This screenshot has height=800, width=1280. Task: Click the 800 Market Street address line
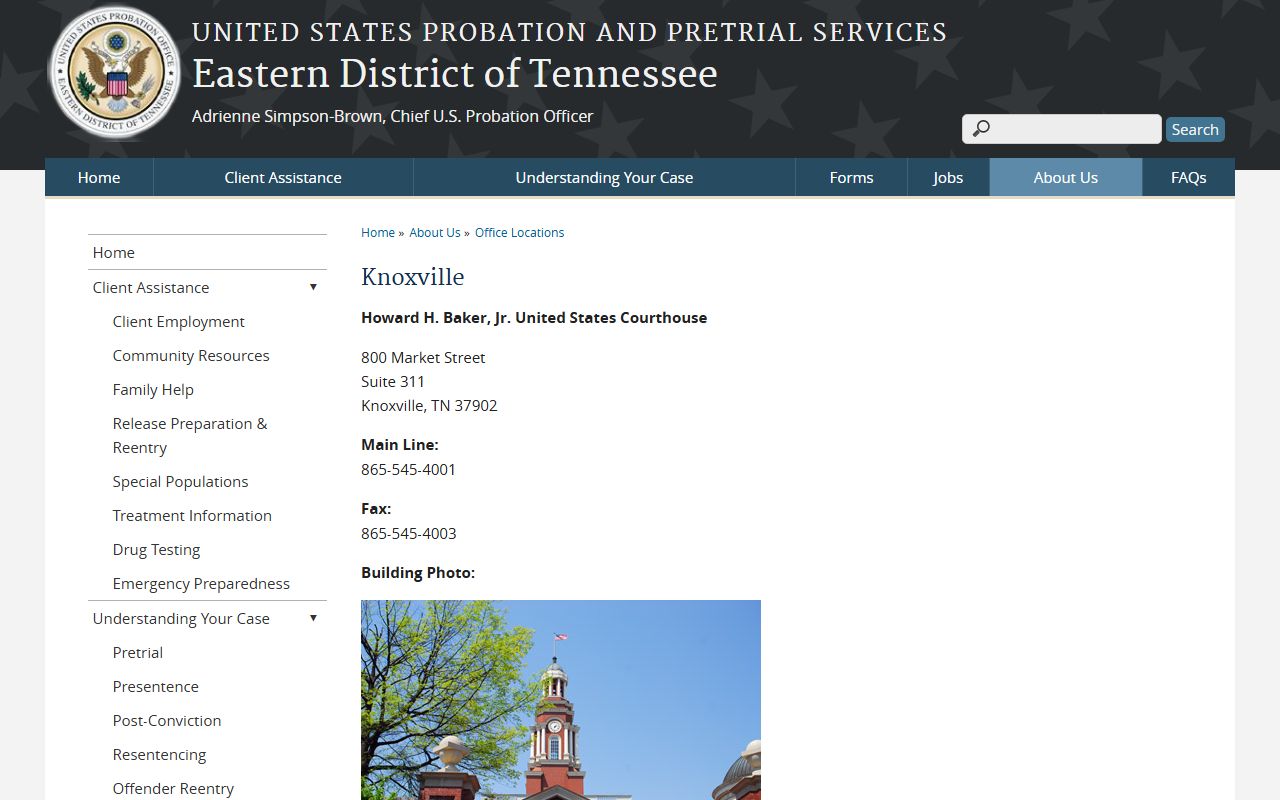coord(423,357)
